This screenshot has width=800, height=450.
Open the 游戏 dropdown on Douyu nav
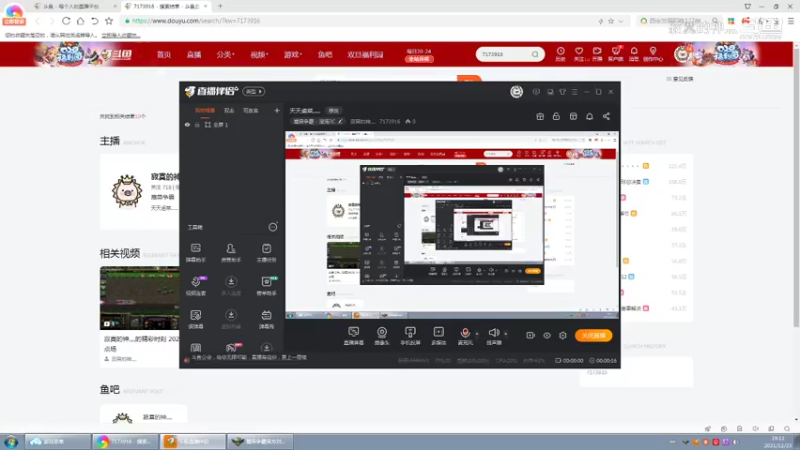(292, 55)
